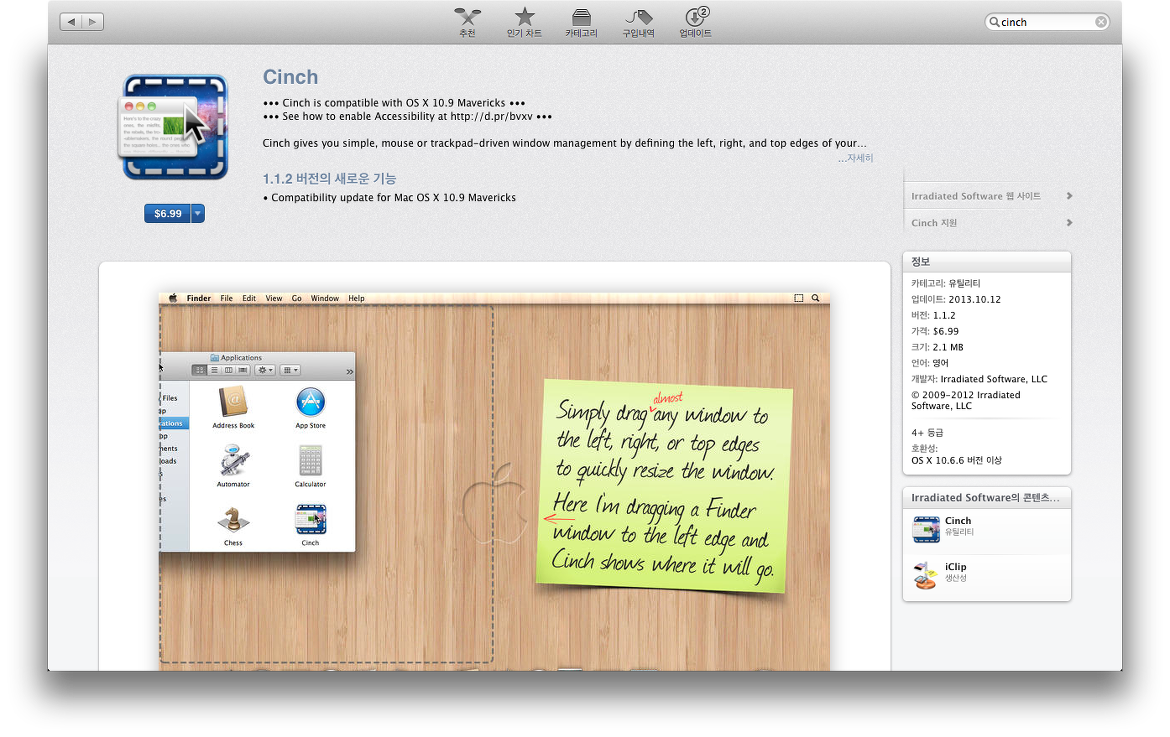Click Go menu in the screenshot

click(x=296, y=298)
